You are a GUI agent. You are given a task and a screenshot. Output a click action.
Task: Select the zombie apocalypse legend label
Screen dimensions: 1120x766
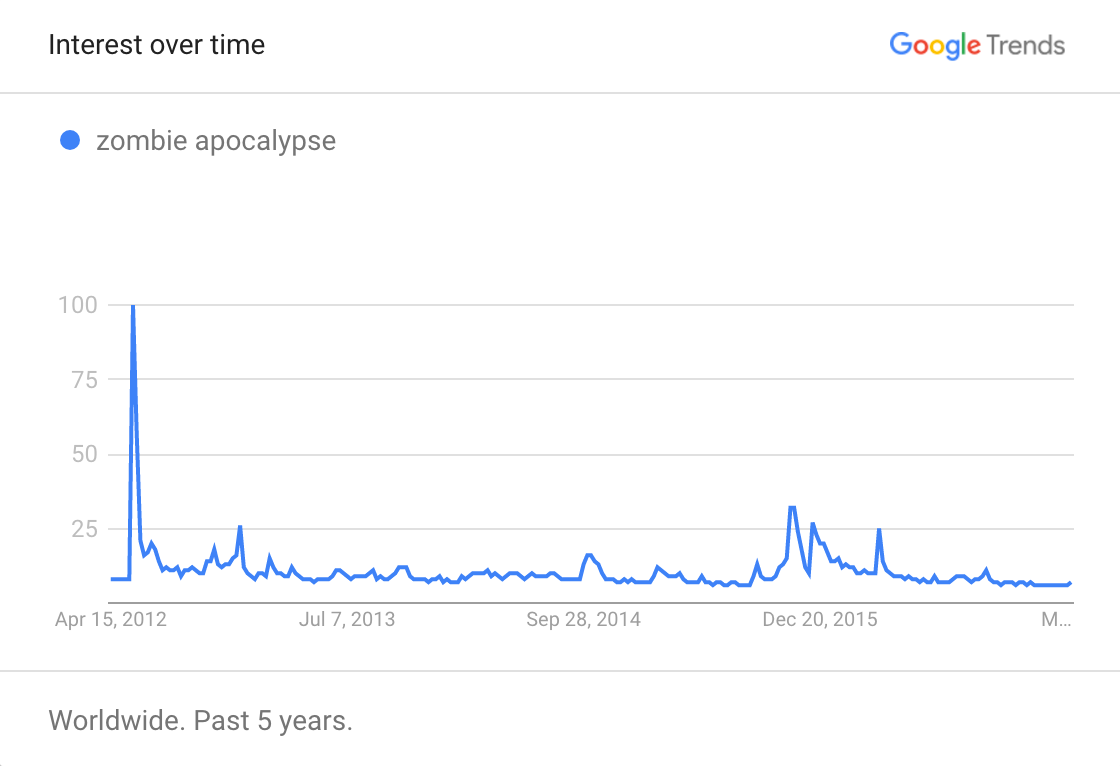pyautogui.click(x=216, y=141)
